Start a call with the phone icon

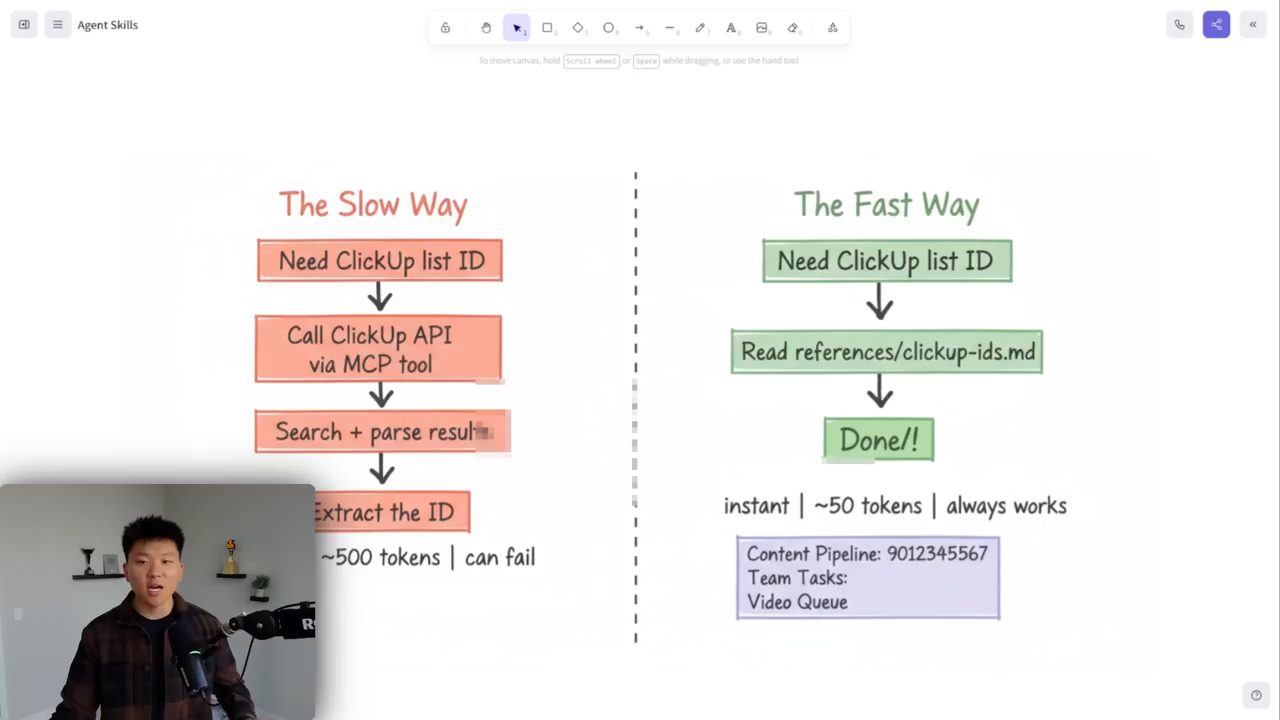(1179, 25)
